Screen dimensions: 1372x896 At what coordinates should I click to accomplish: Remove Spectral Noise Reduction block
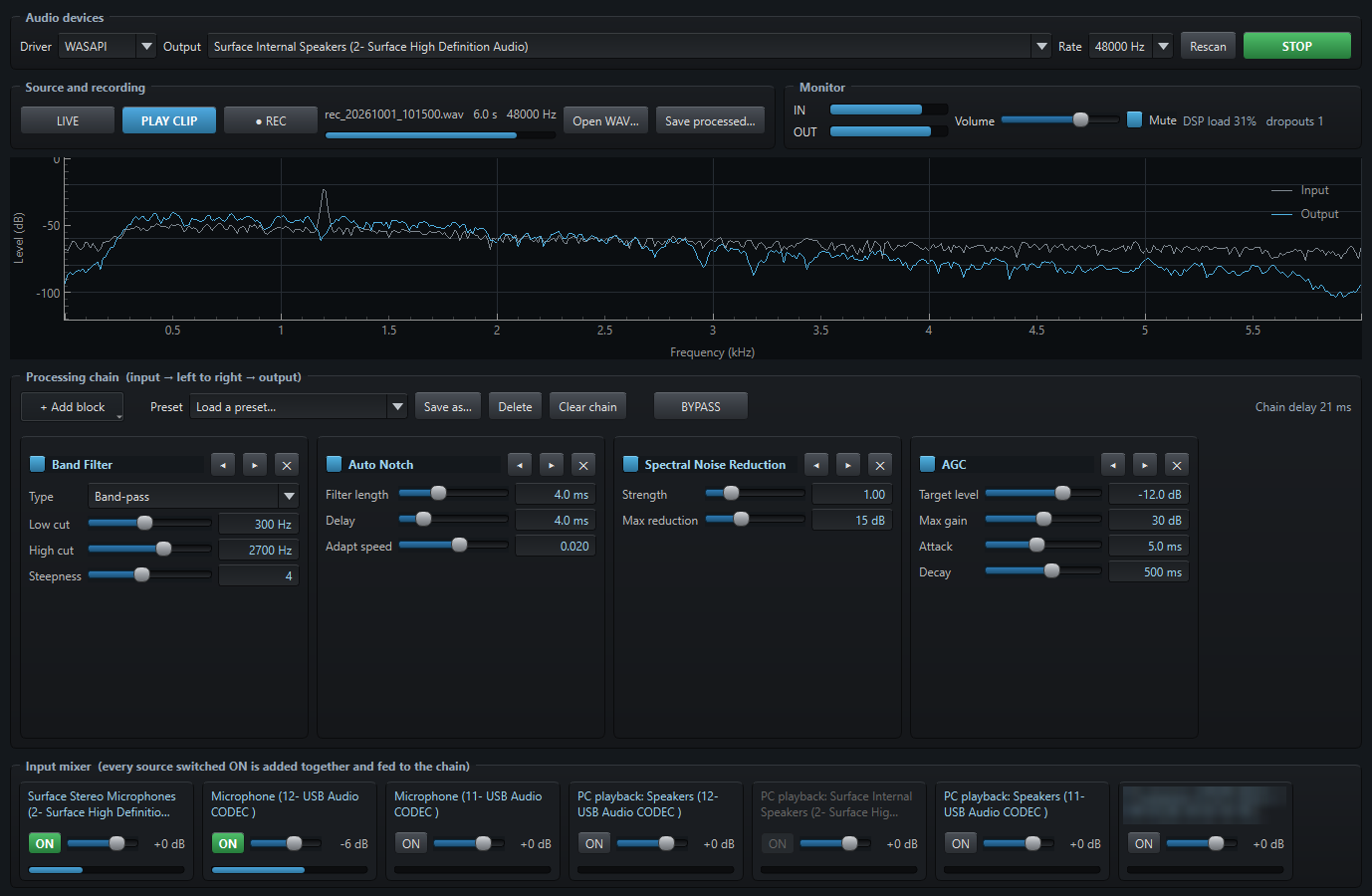(880, 465)
